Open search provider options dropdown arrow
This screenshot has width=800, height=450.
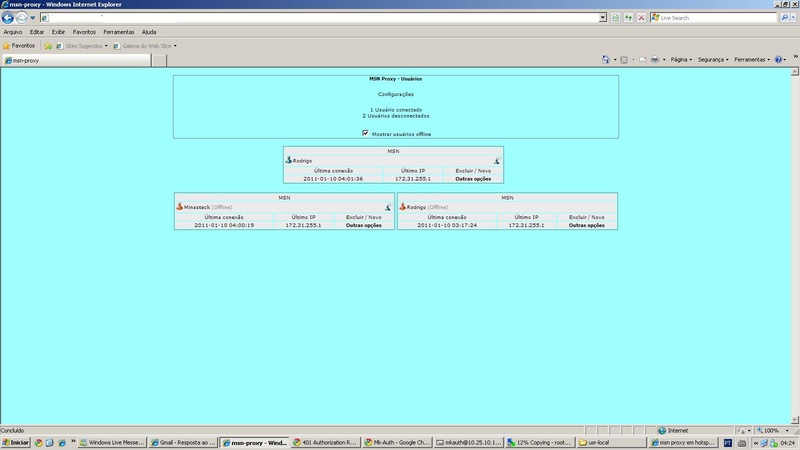(793, 18)
